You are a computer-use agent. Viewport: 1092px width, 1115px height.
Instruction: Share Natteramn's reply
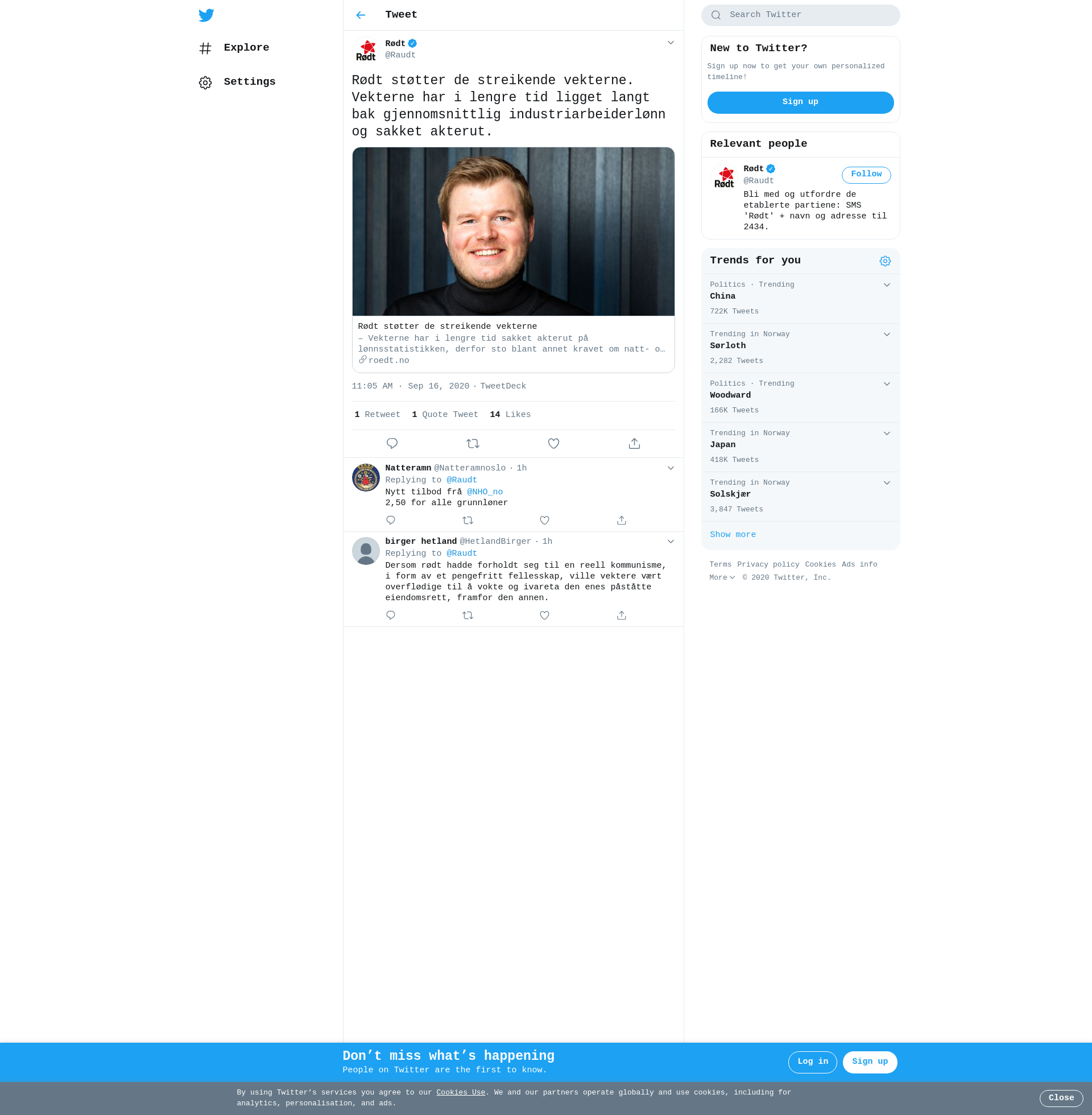pyautogui.click(x=622, y=520)
